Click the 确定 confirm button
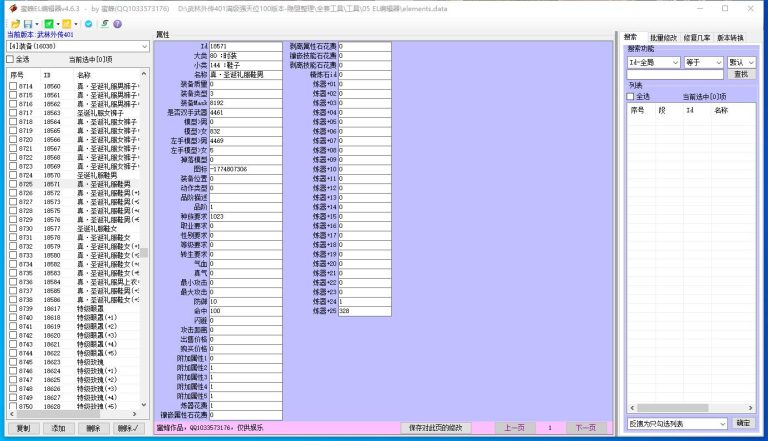Screen dimensions: 768x441 [743, 423]
